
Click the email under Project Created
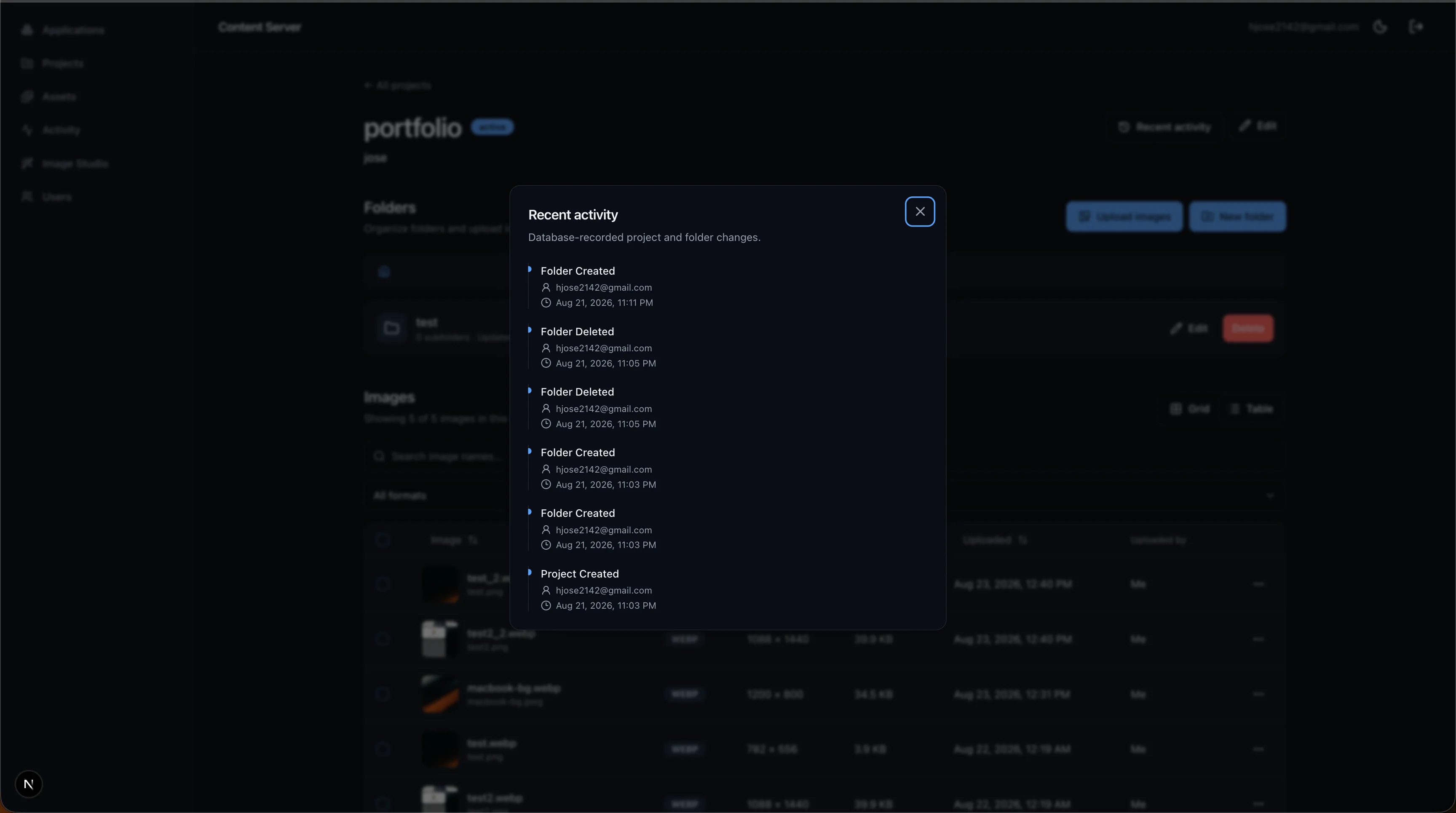[604, 590]
